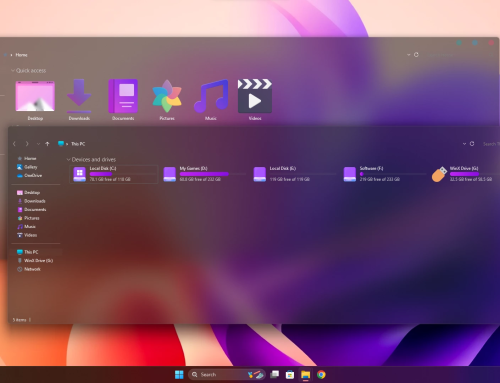
Task: Open Documents folder in Quick access
Action: pyautogui.click(x=123, y=100)
